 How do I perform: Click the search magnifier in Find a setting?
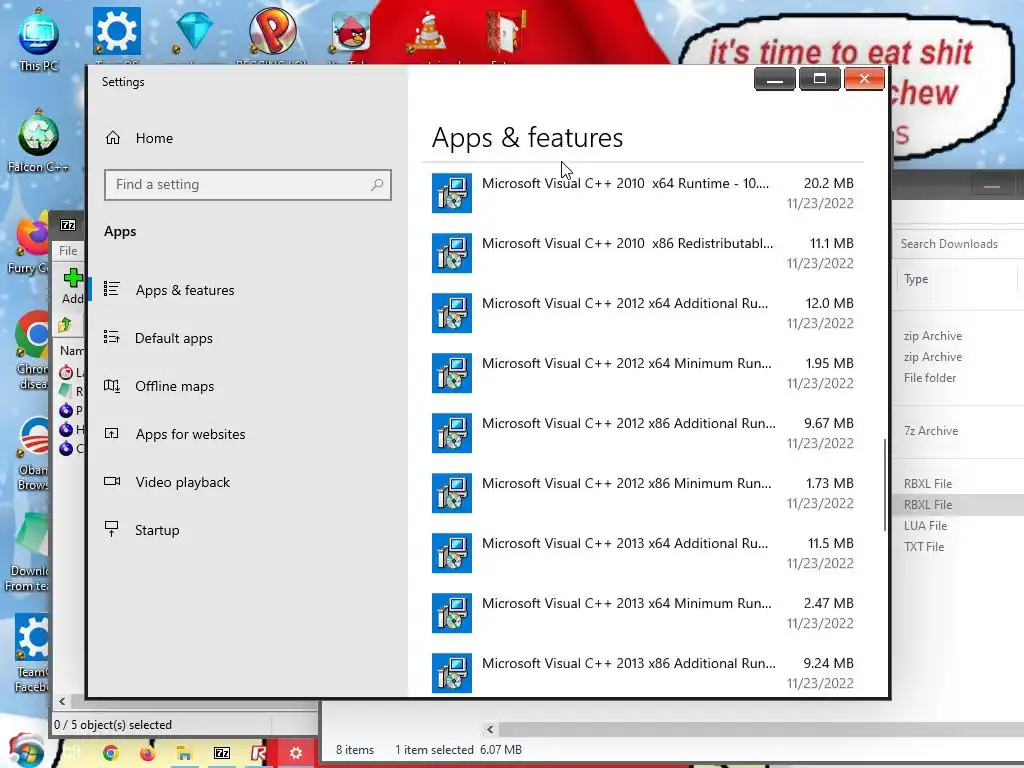point(377,185)
